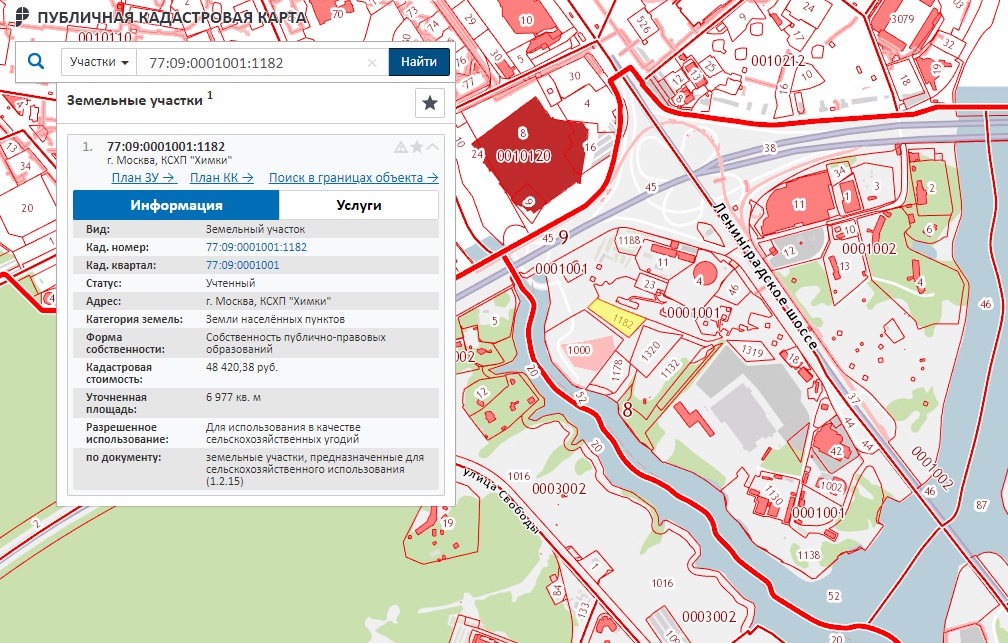Click the Земли населённых пунктов category value
Image resolution: width=1008 pixels, height=643 pixels.
pos(275,319)
